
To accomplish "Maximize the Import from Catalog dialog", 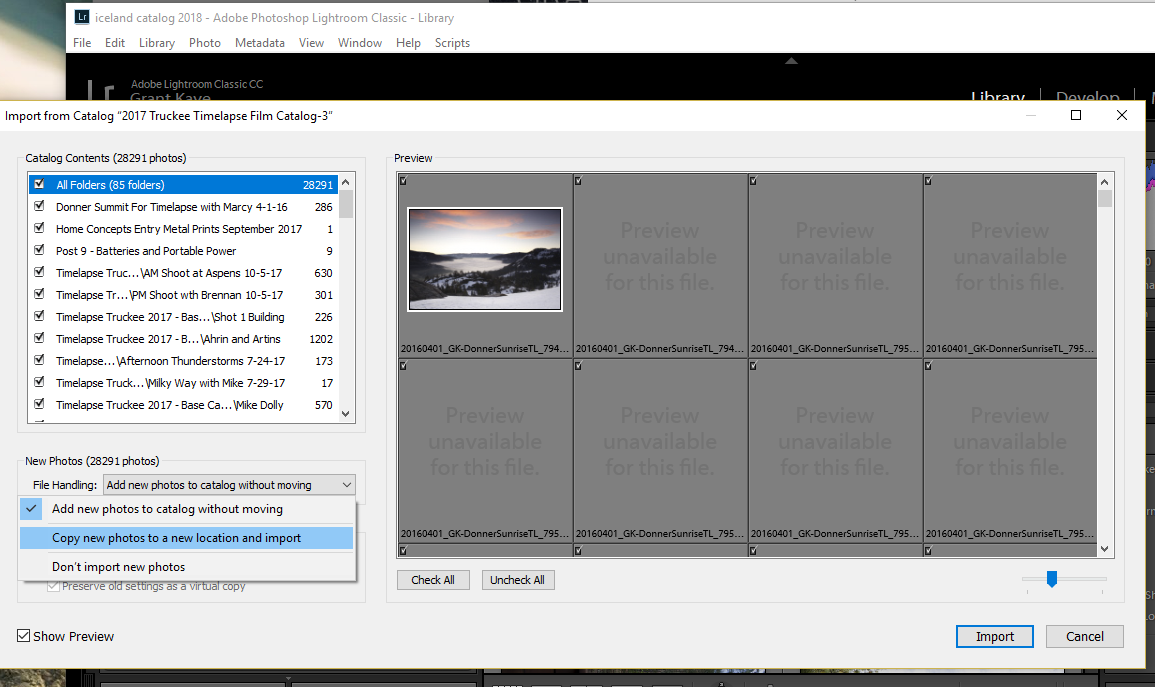I will click(x=1075, y=115).
